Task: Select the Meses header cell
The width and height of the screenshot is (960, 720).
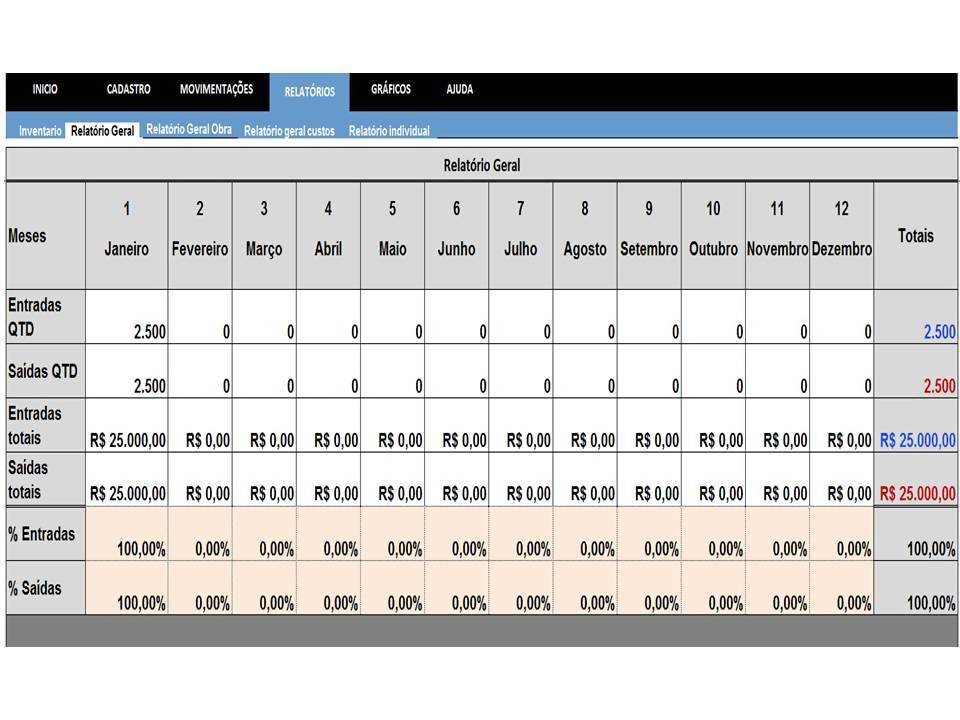Action: [x=46, y=236]
